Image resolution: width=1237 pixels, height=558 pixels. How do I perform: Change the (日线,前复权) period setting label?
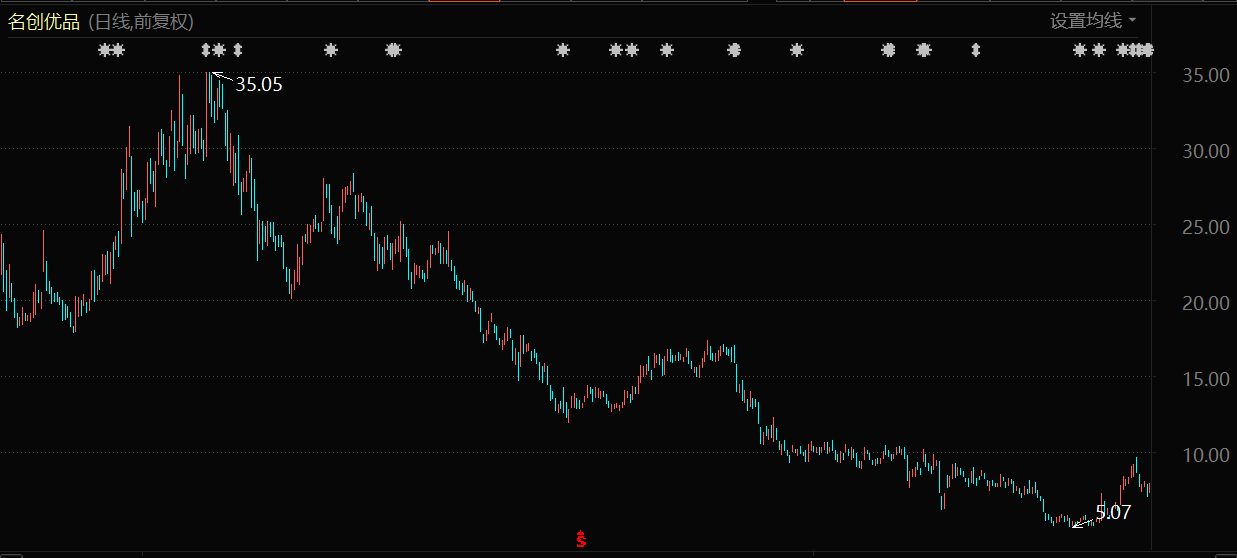tap(141, 22)
